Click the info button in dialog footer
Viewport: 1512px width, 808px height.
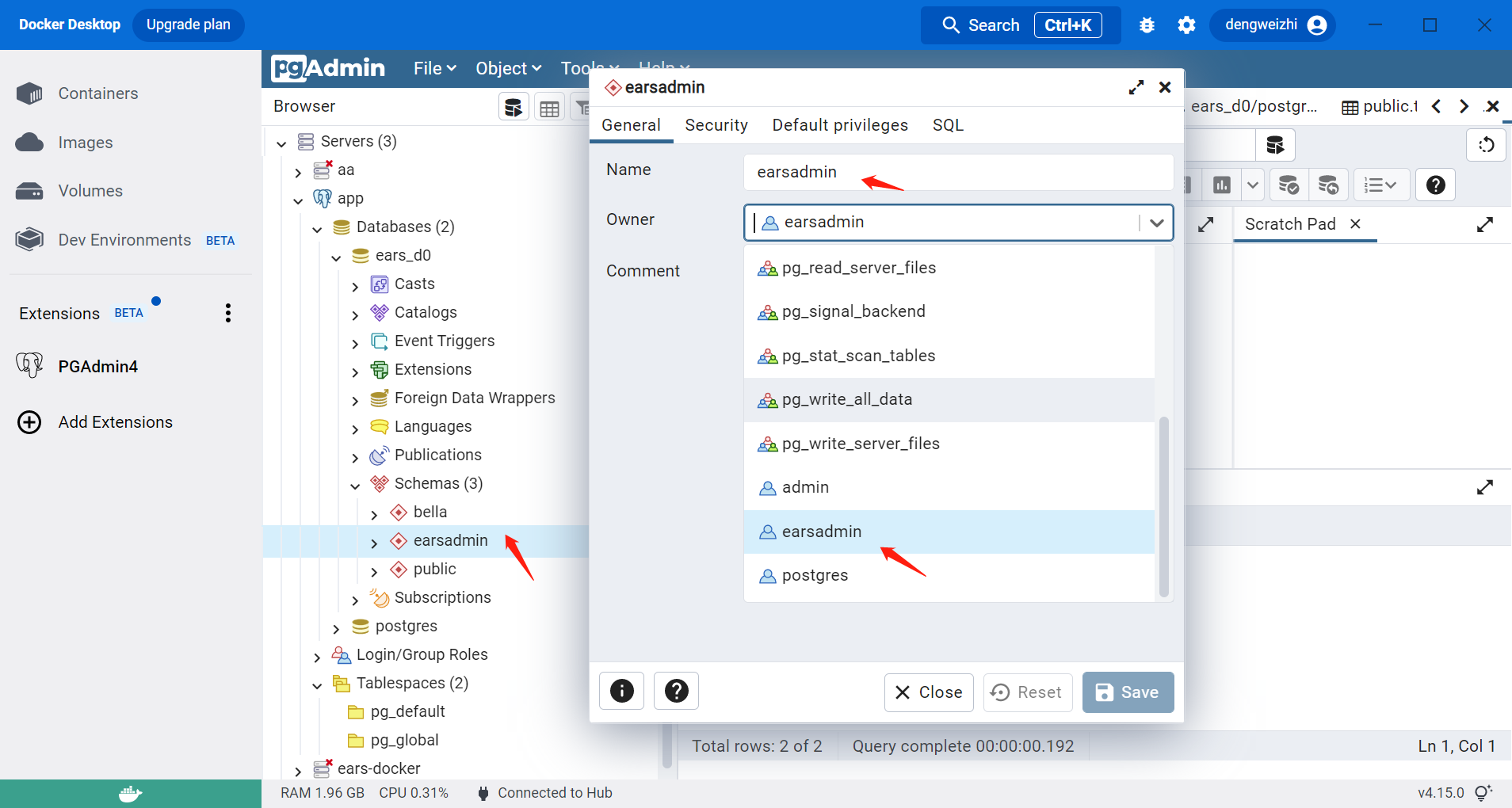622,692
